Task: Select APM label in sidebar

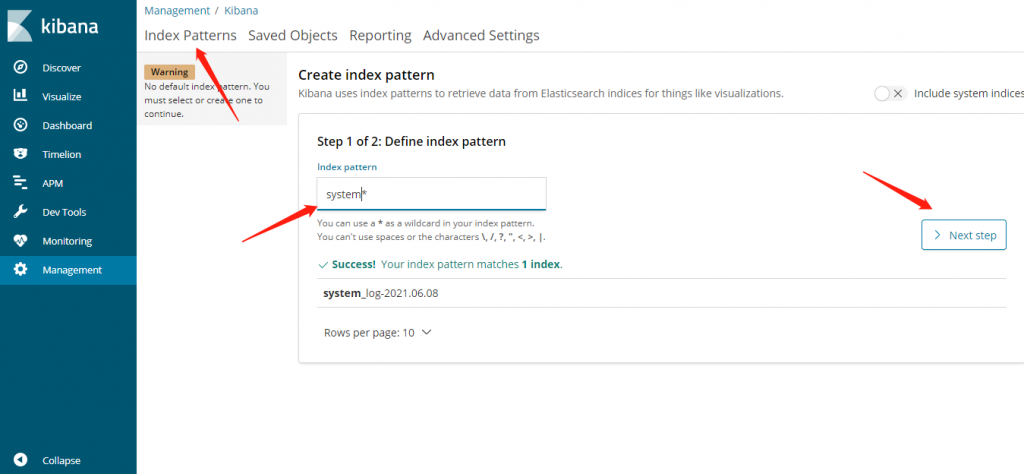Action: click(x=52, y=183)
